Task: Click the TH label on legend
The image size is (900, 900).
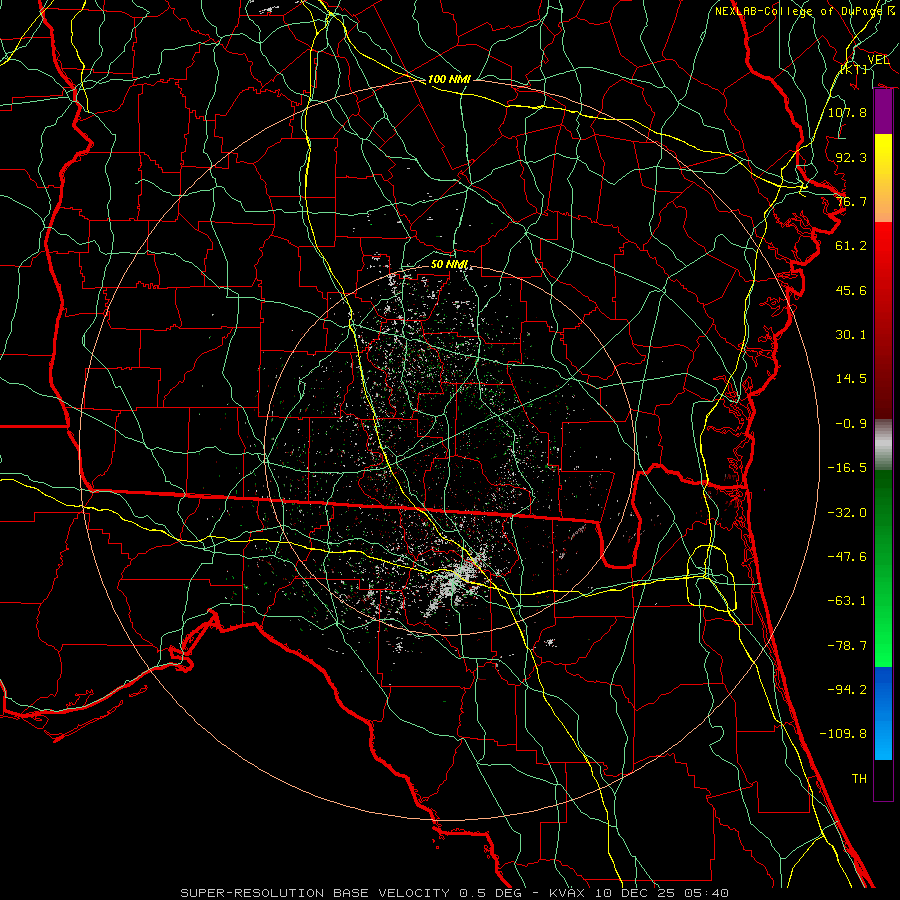Action: 859,779
